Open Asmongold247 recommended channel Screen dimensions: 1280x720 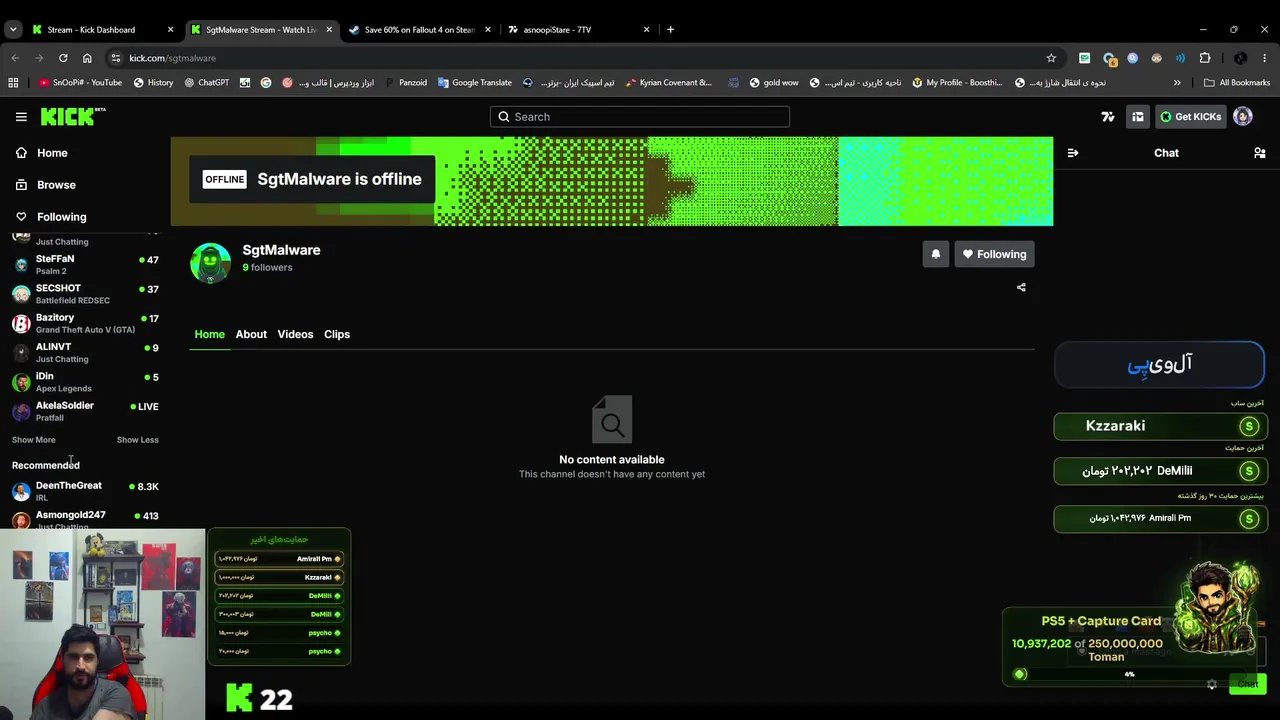[85, 519]
